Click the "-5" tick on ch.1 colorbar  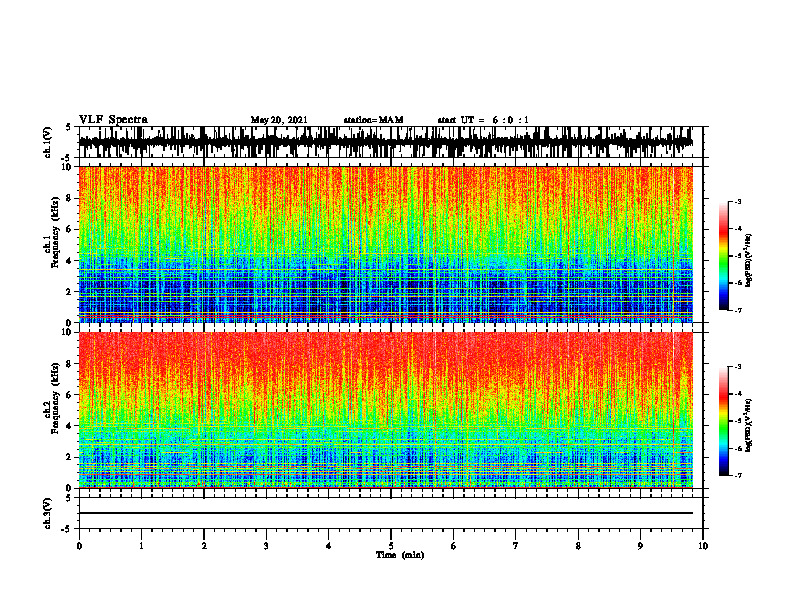(x=738, y=256)
